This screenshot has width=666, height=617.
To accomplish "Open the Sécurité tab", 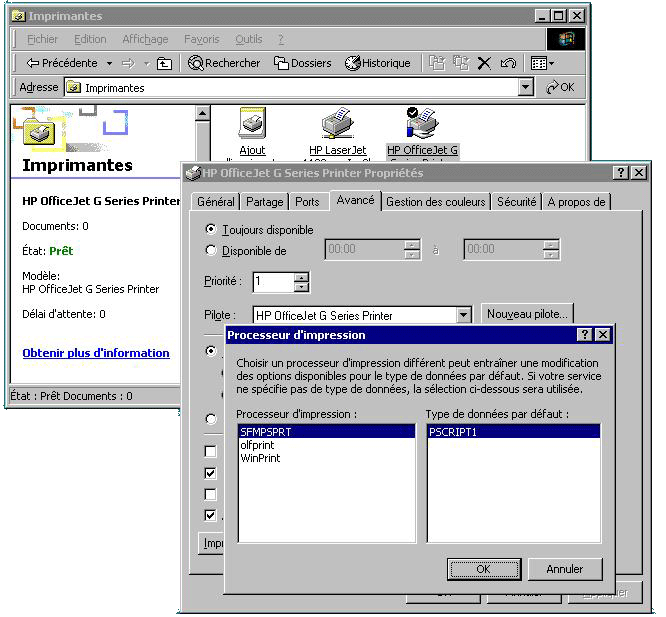I will click(516, 202).
